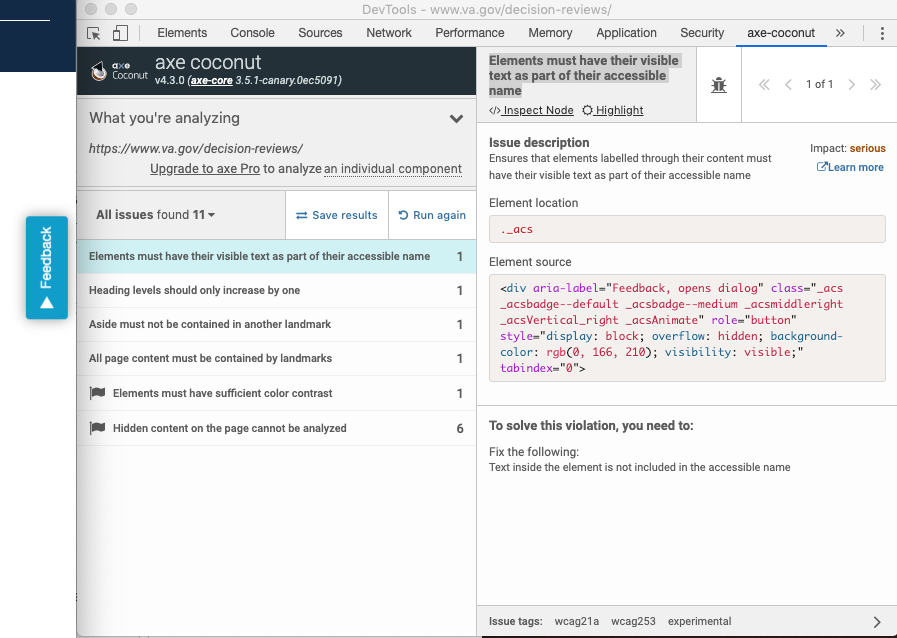Click the 1 of 1 node counter
Viewport: 897px width, 638px height.
pos(819,85)
